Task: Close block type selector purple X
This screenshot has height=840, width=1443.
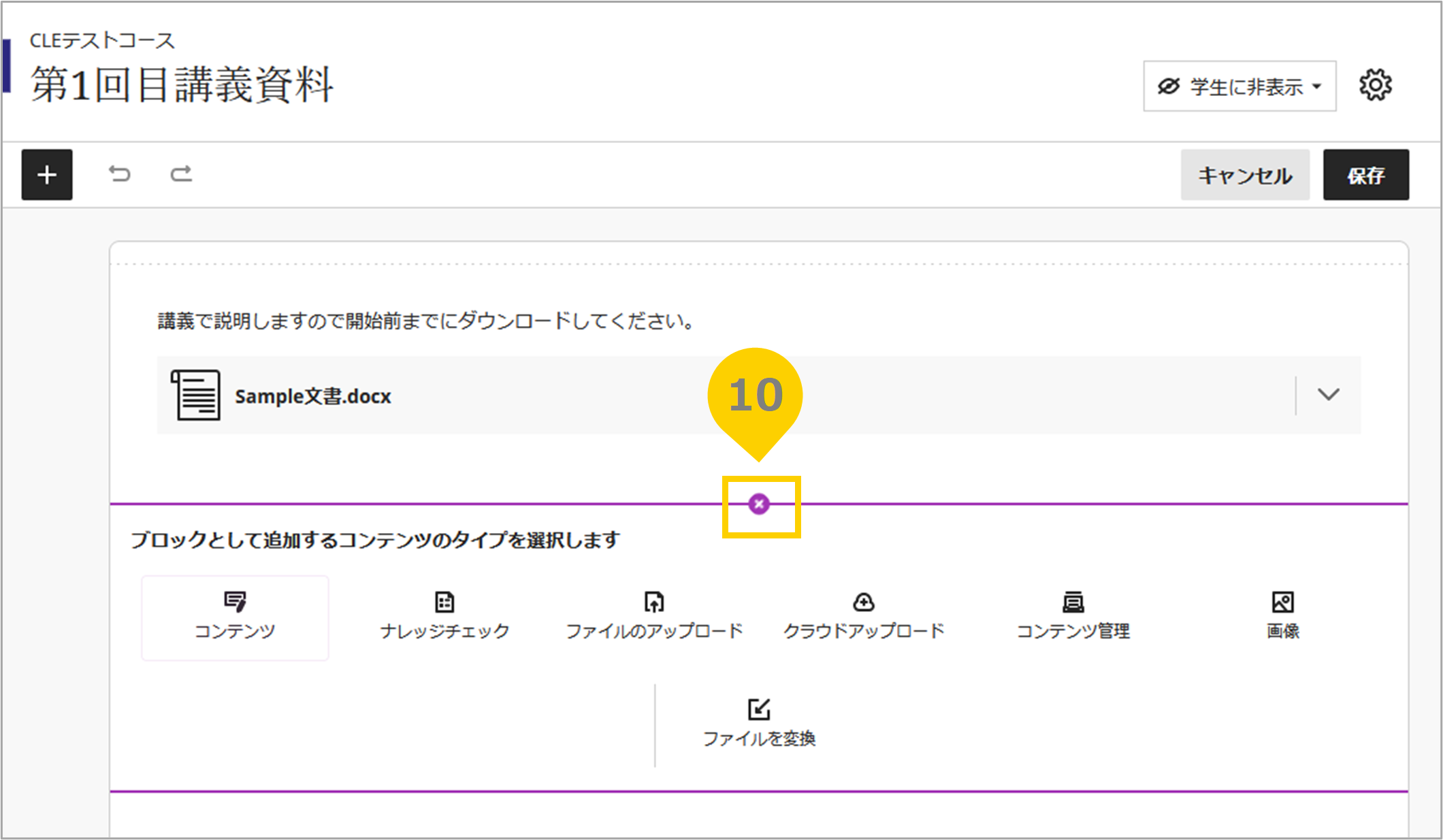Action: 759,504
